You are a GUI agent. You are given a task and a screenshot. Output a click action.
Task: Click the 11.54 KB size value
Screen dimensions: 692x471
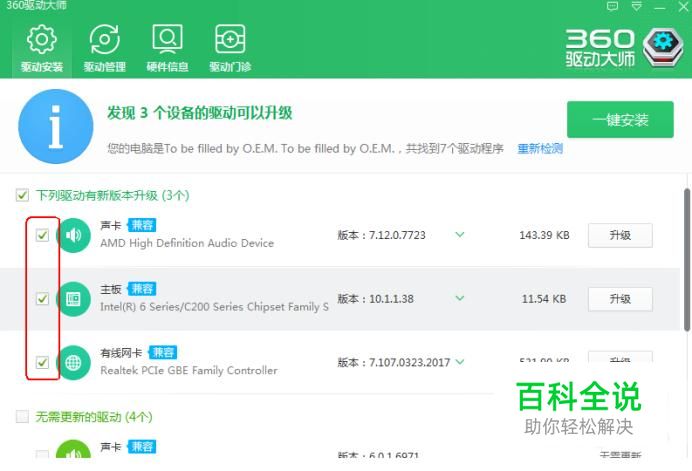544,299
